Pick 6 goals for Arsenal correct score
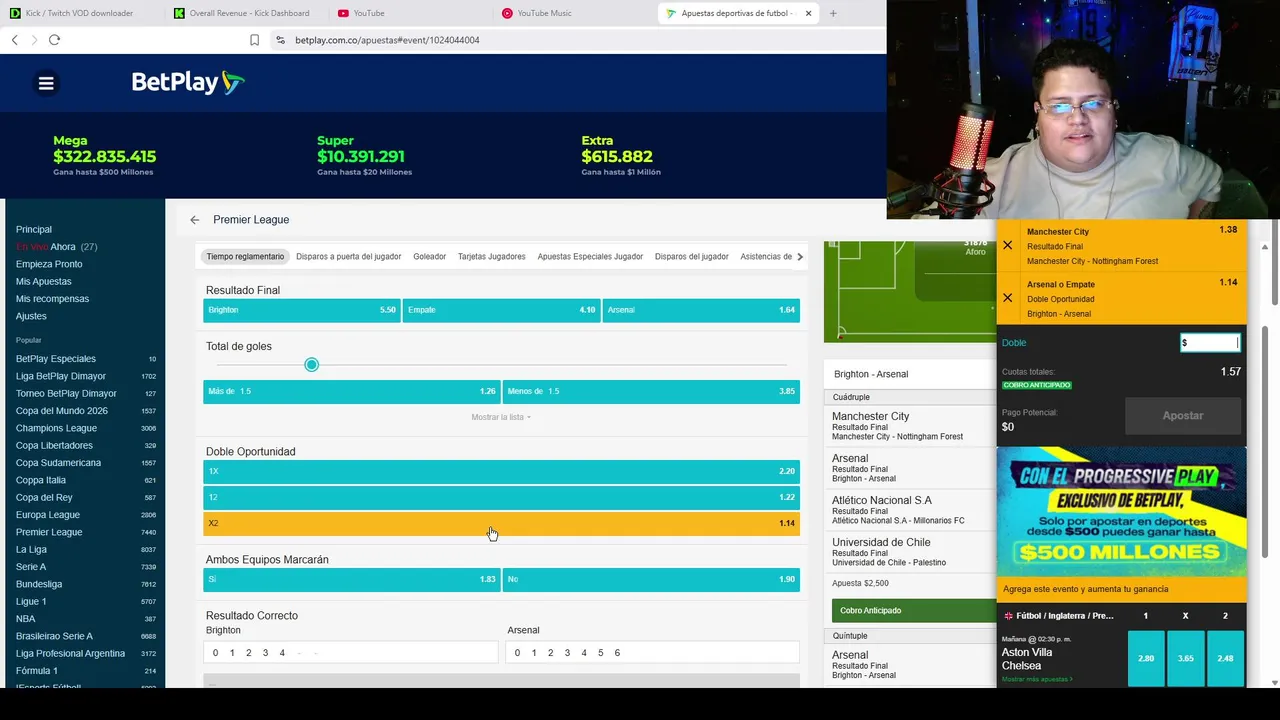 point(617,653)
